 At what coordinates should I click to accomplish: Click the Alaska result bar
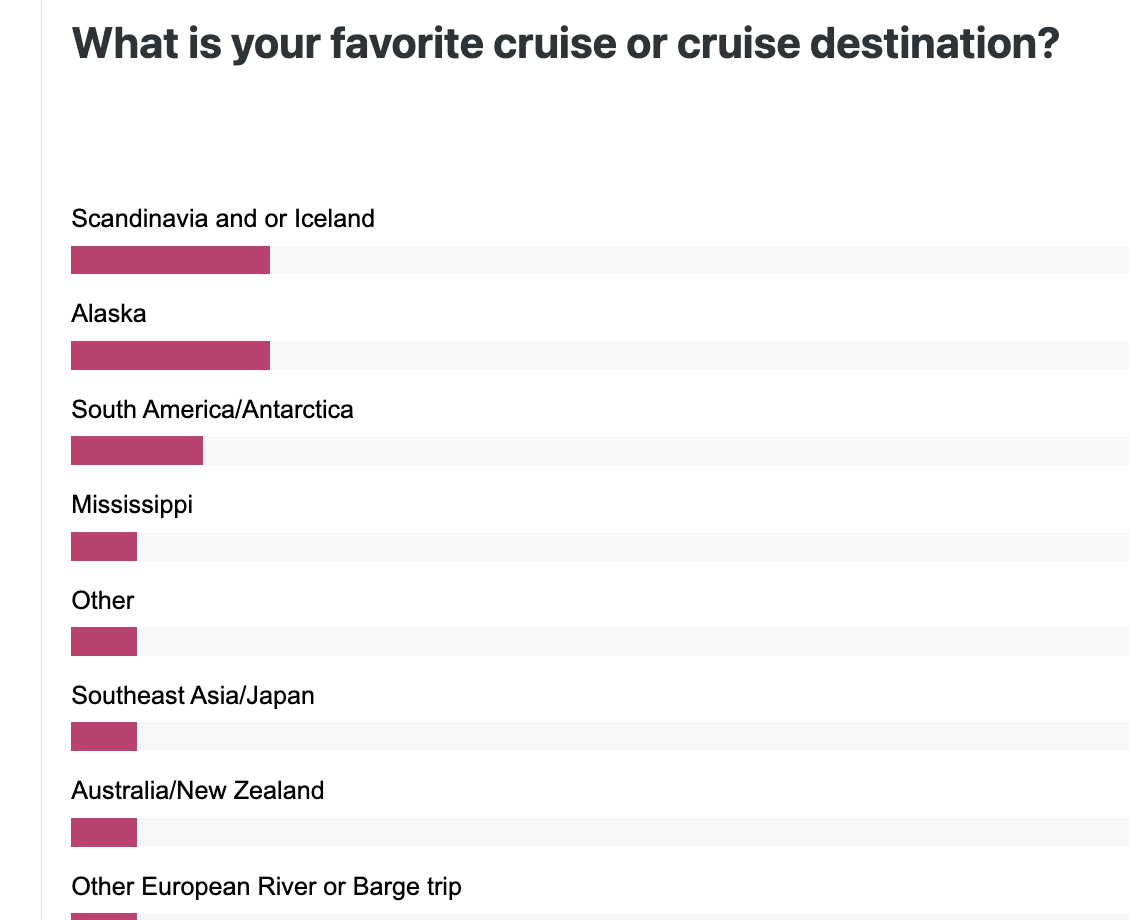pos(170,355)
